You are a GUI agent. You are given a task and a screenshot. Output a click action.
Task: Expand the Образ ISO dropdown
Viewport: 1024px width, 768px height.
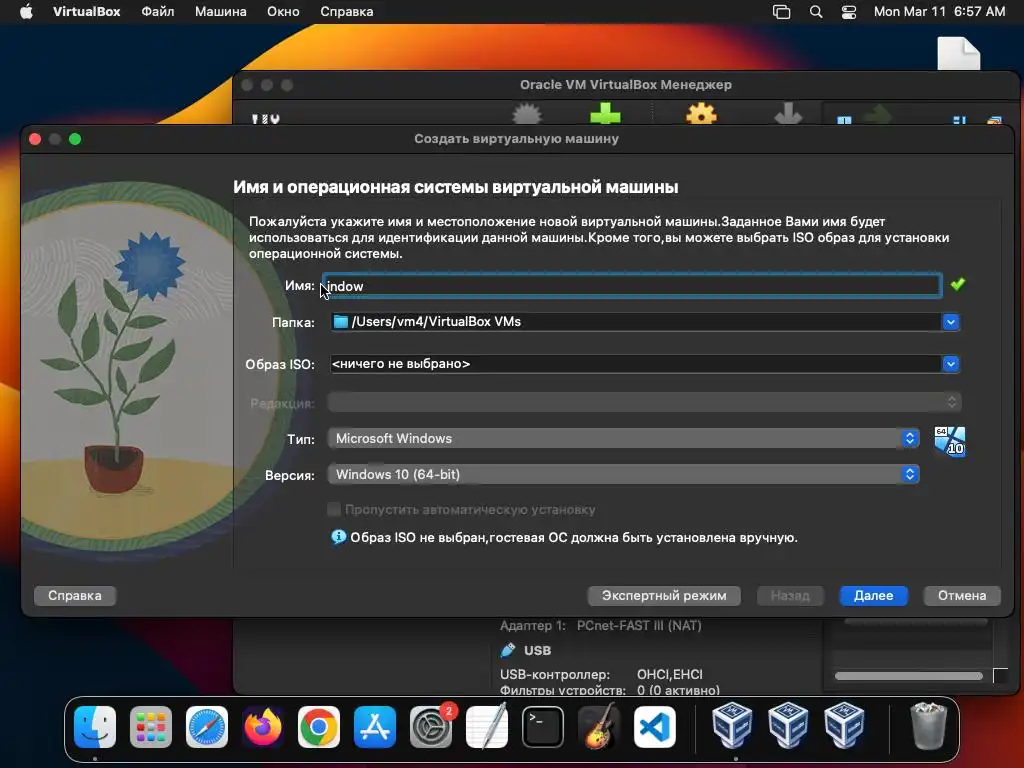click(x=951, y=364)
